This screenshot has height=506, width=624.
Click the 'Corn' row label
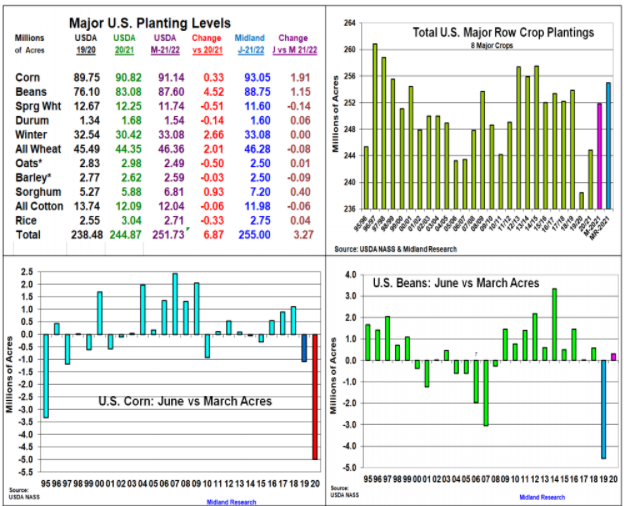(27, 78)
